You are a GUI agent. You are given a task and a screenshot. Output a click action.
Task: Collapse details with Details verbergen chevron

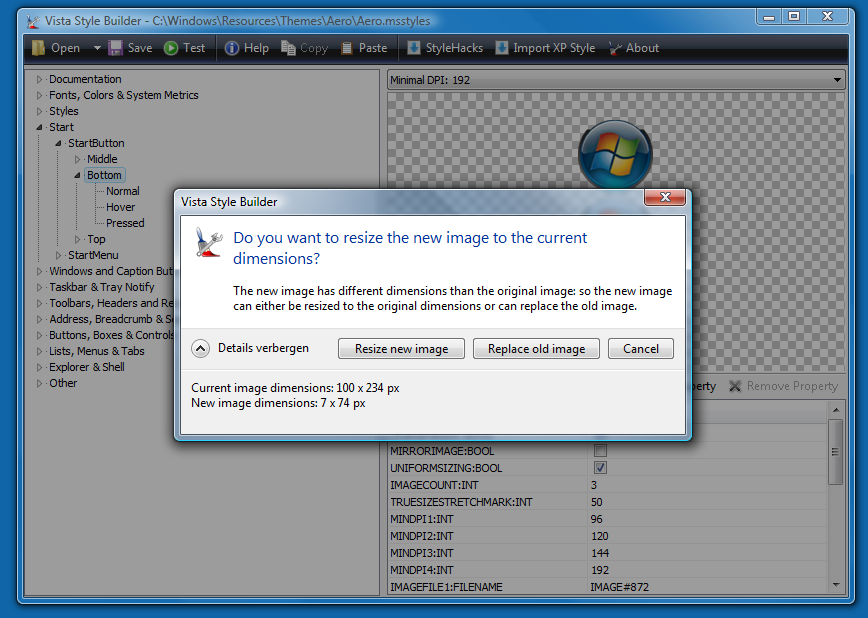(x=201, y=349)
